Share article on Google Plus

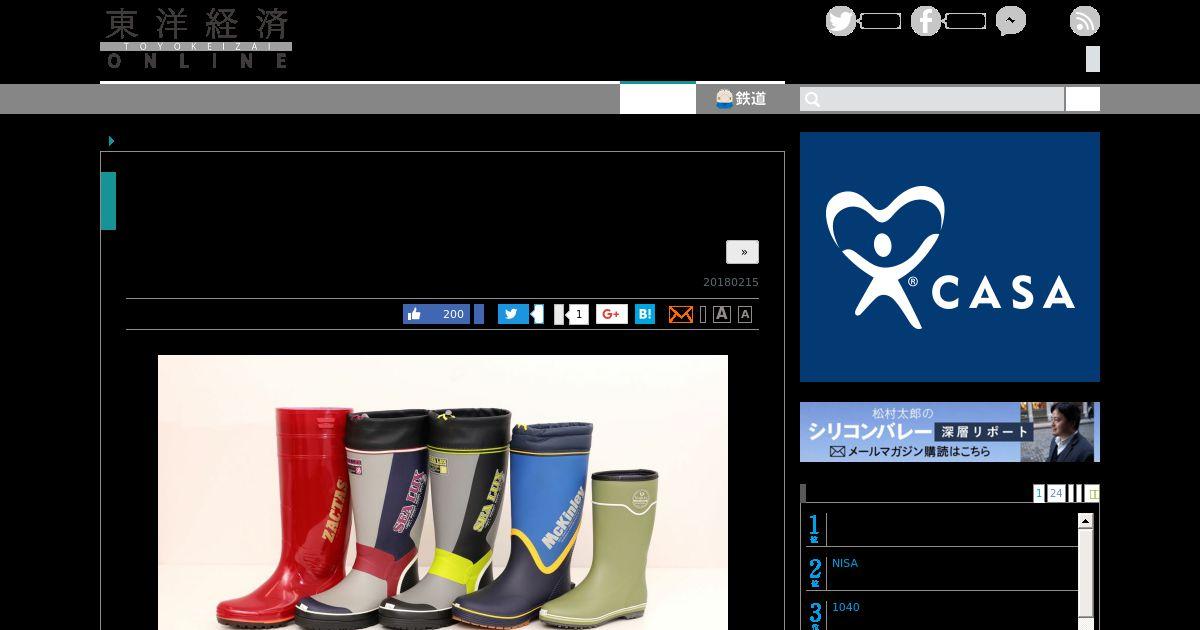tap(612, 314)
